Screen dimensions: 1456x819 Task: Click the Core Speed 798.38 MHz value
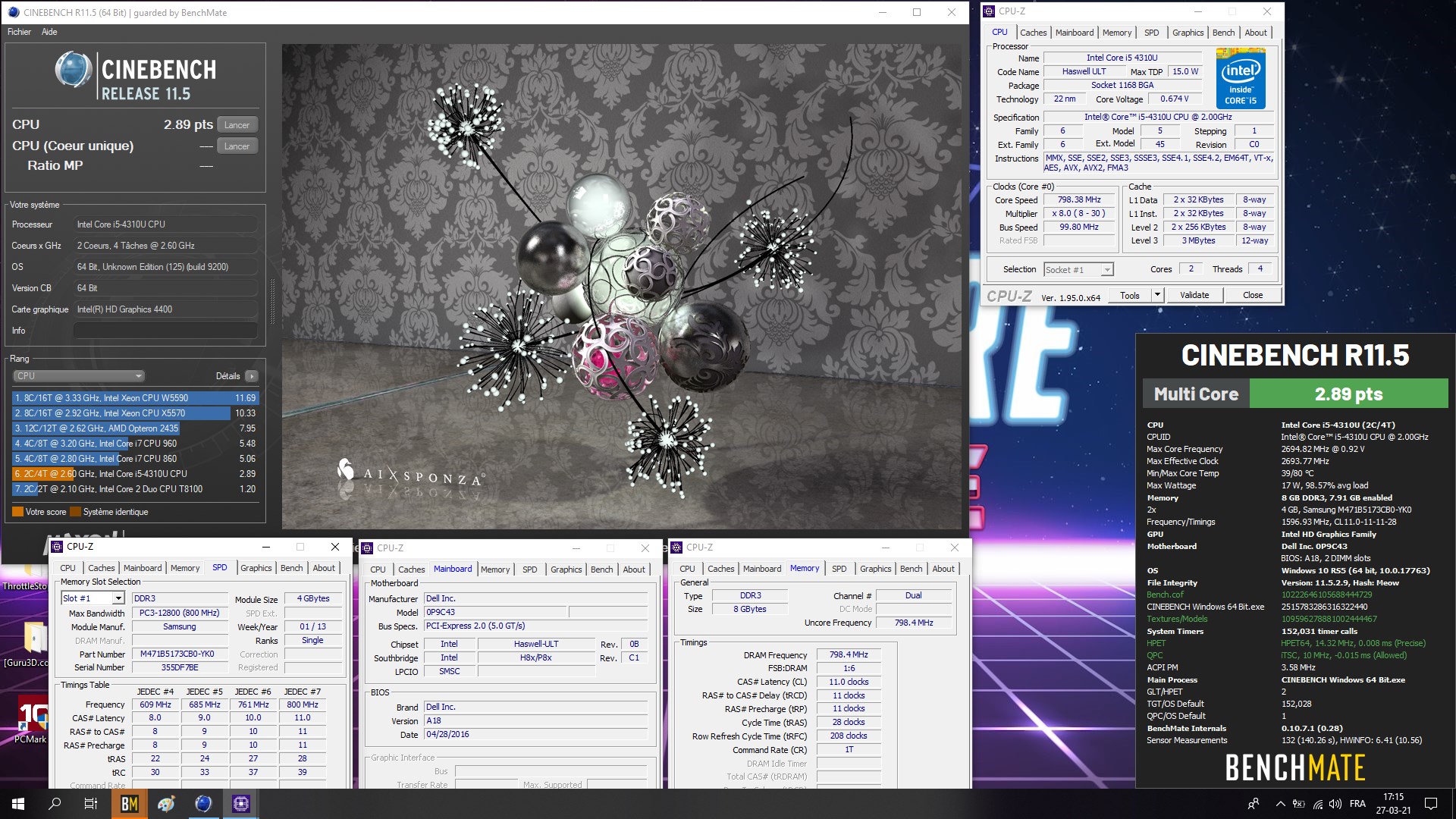coord(1079,200)
